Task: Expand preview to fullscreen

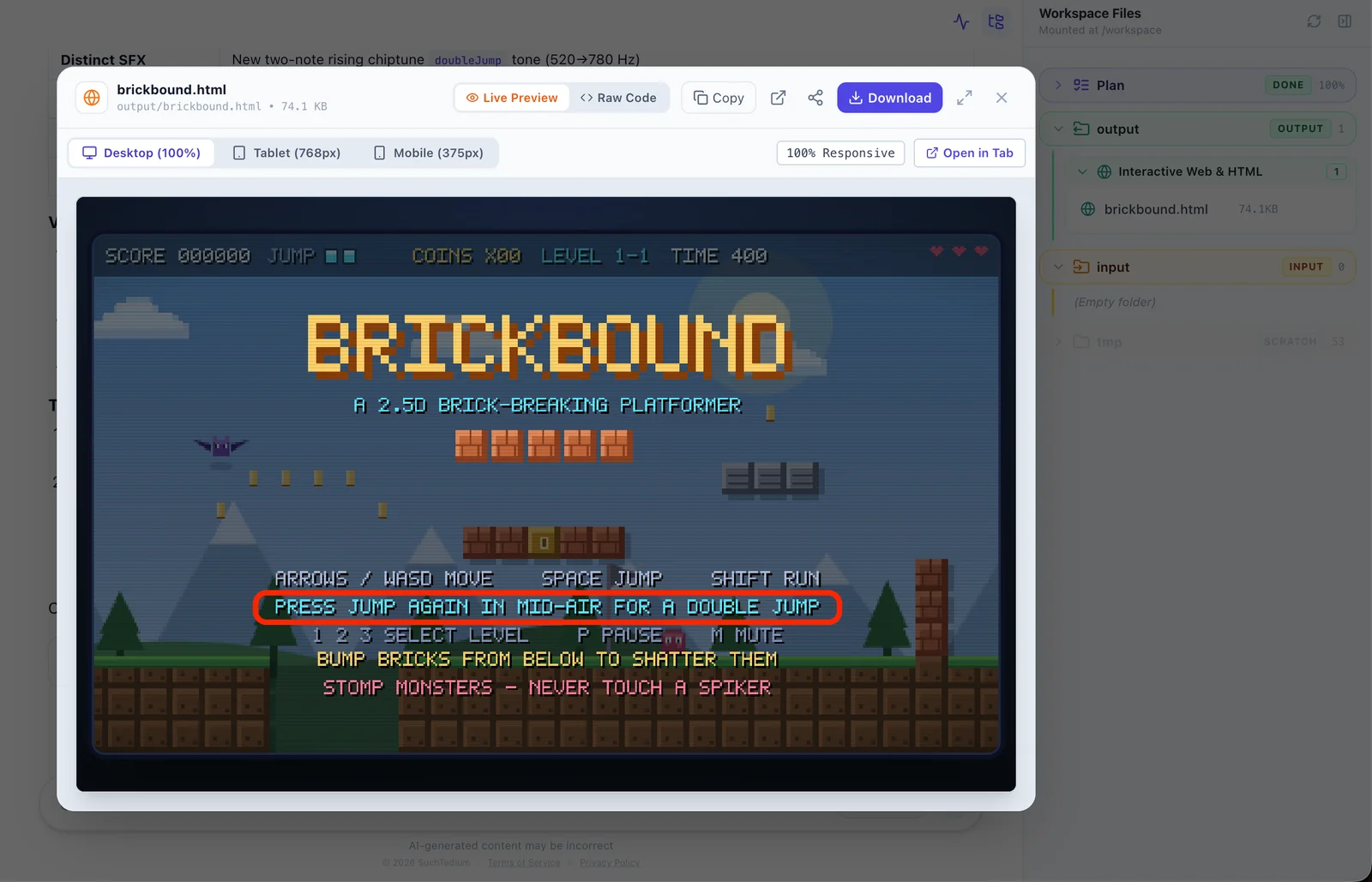Action: tap(965, 98)
